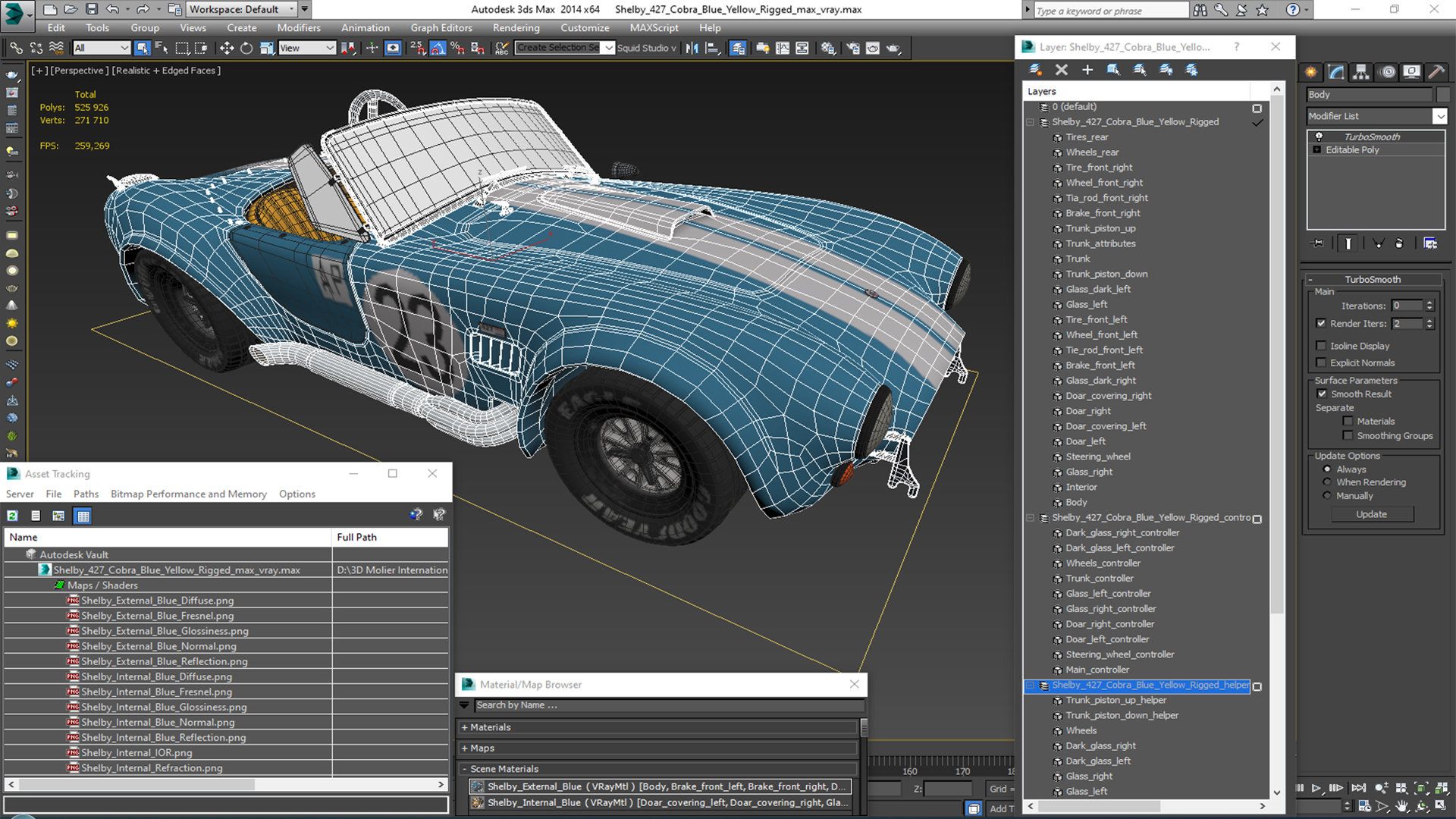1456x819 pixels.
Task: Open the Graph Editors menu
Action: (441, 28)
